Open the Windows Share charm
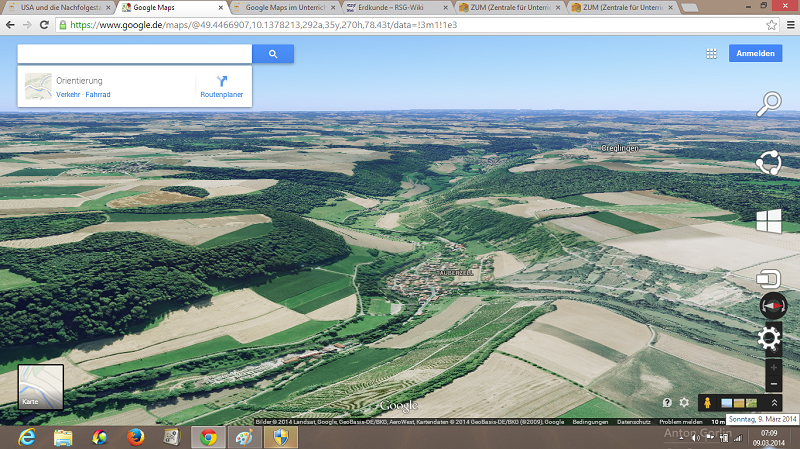Viewport: 800px width, 449px height. coord(769,163)
